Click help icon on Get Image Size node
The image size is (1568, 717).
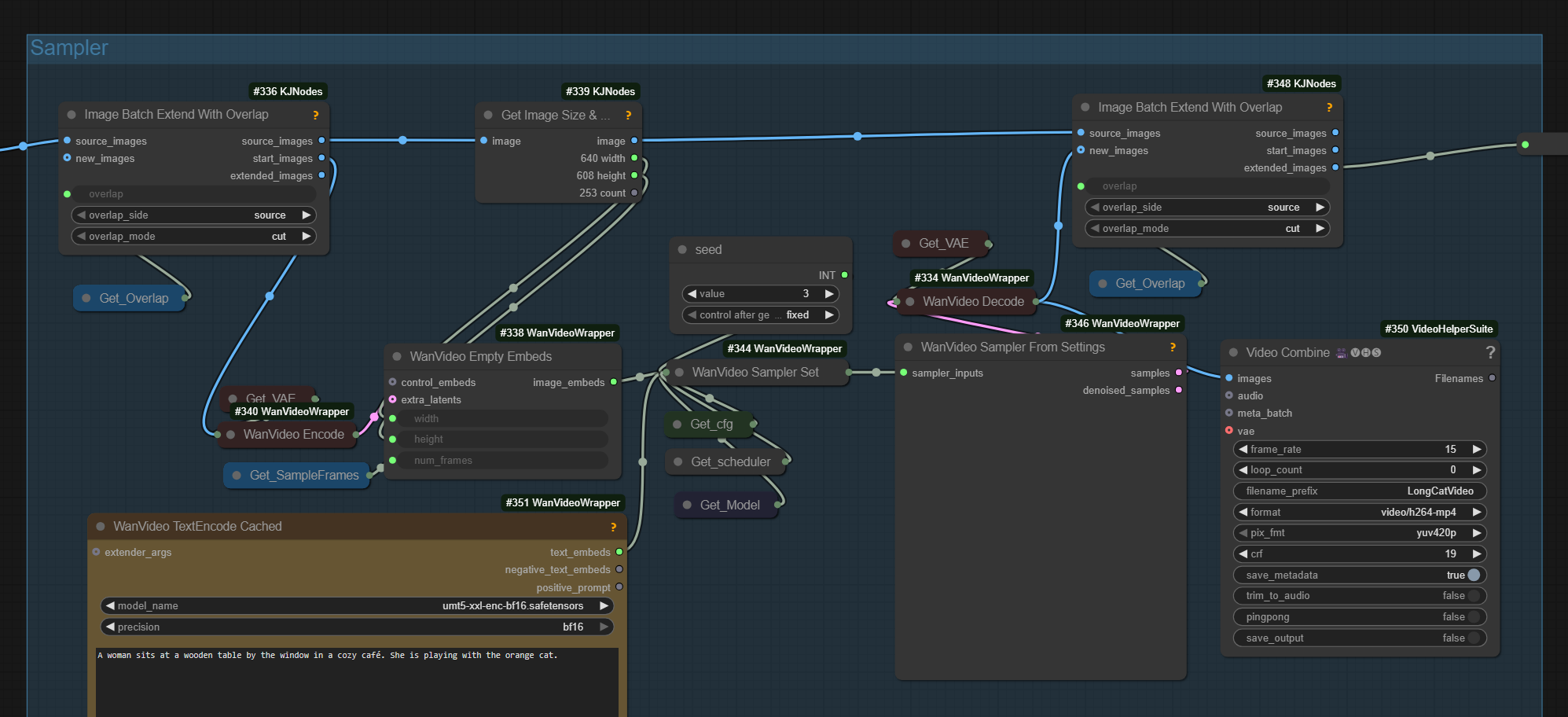pyautogui.click(x=628, y=116)
